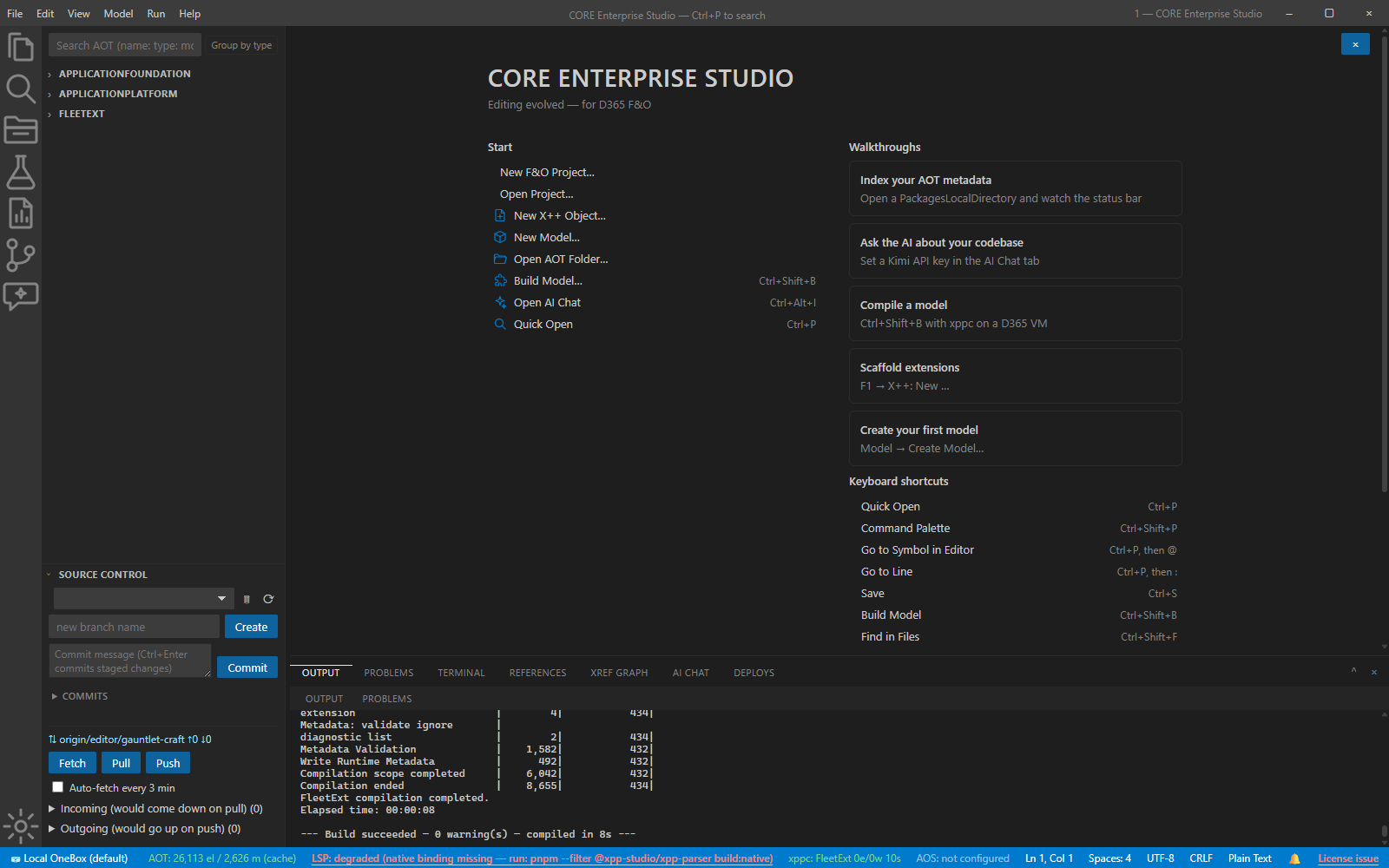Click the new branch name field

coord(134,627)
